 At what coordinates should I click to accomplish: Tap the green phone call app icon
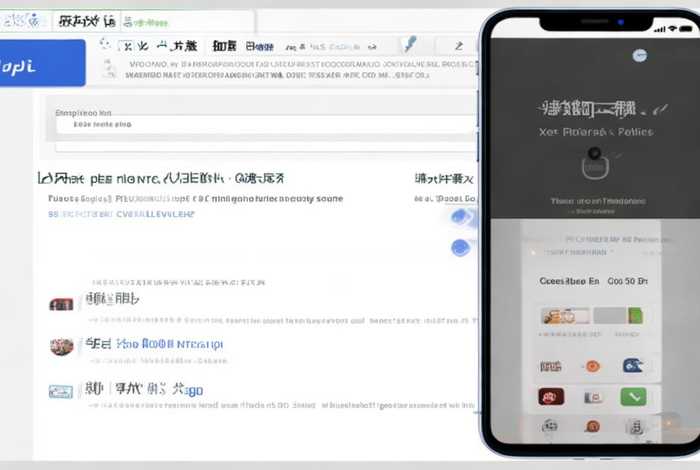coord(633,396)
